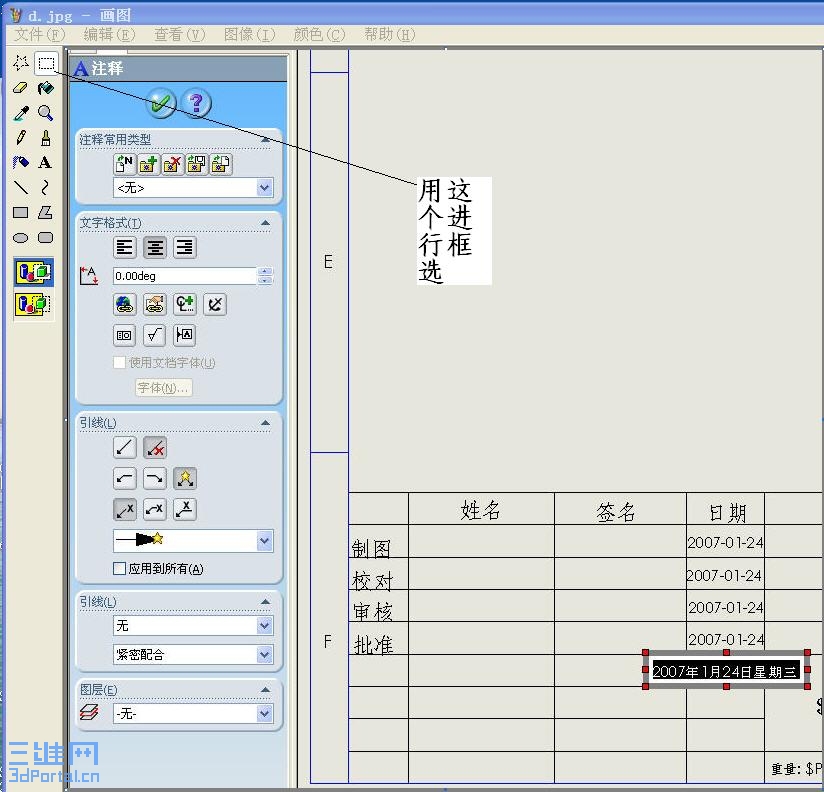Open the 文件(F) menu

39,35
